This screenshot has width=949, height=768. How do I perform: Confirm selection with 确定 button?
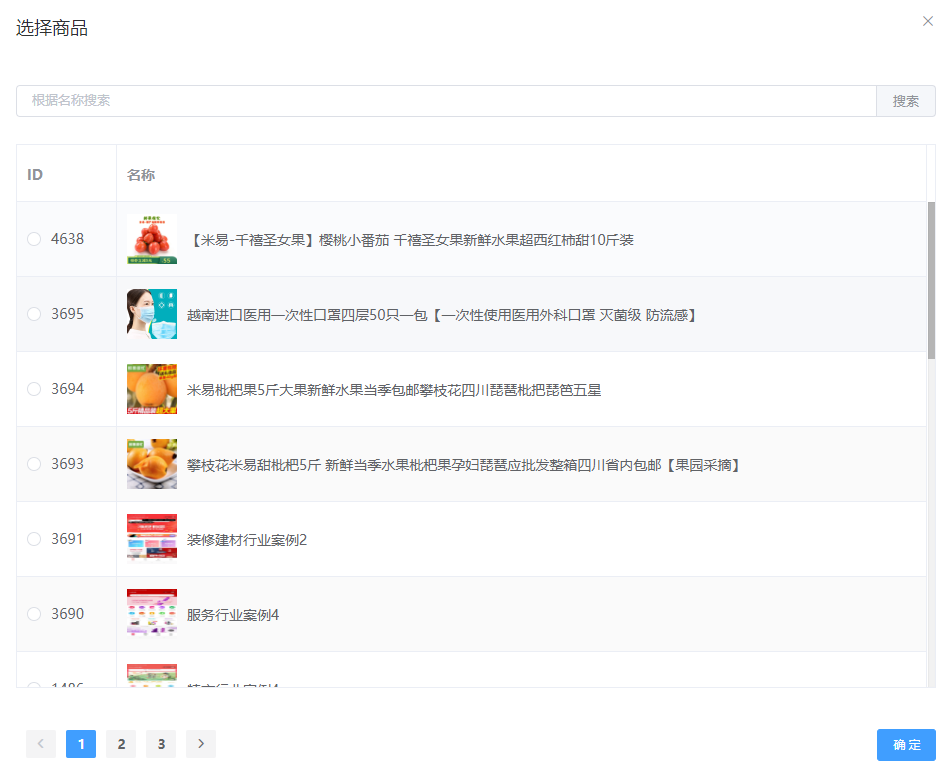pos(906,745)
